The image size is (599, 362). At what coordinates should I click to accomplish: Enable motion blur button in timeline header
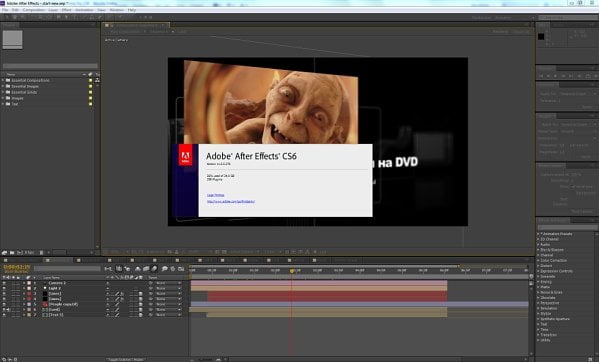[x=154, y=269]
